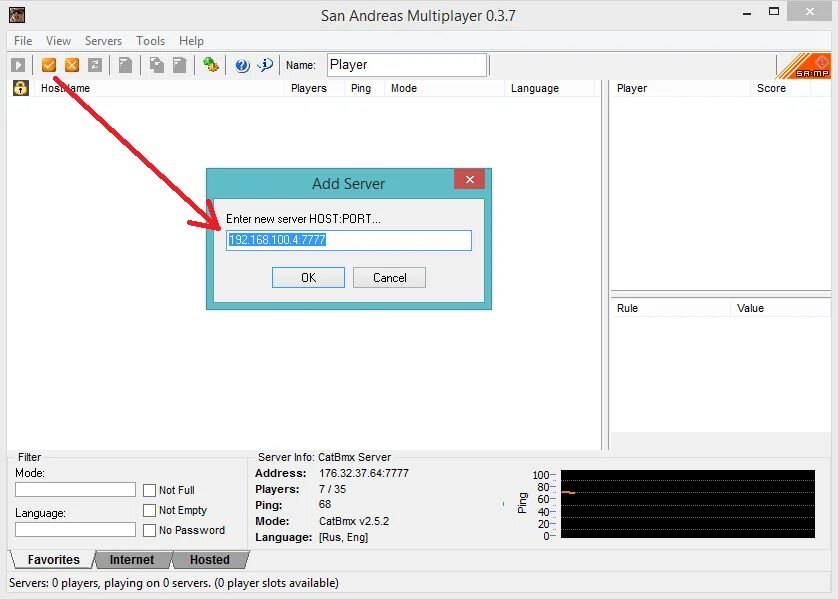Click the About info icon
The width and height of the screenshot is (839, 600).
click(265, 65)
